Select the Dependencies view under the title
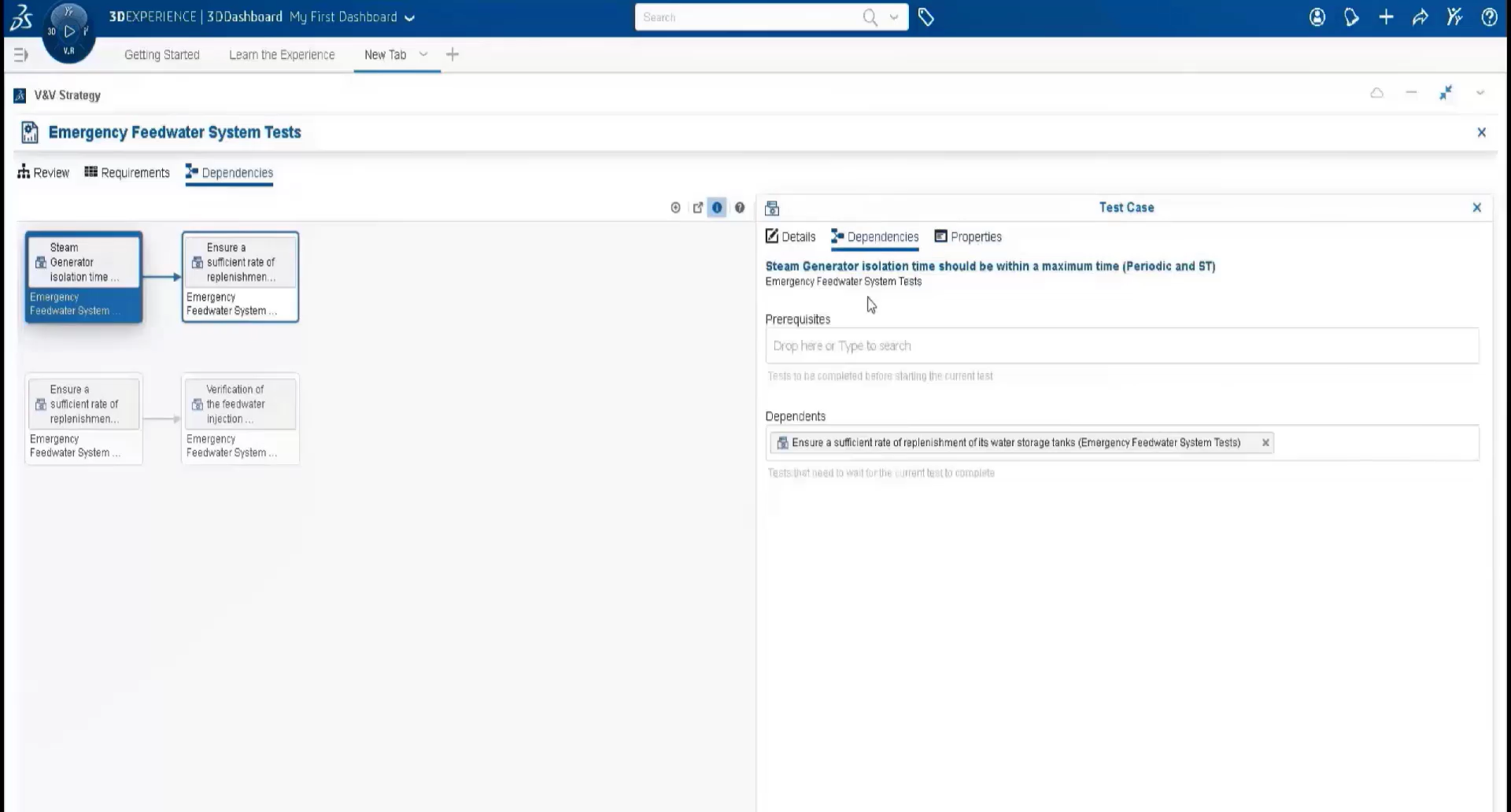Image resolution: width=1511 pixels, height=812 pixels. (229, 172)
